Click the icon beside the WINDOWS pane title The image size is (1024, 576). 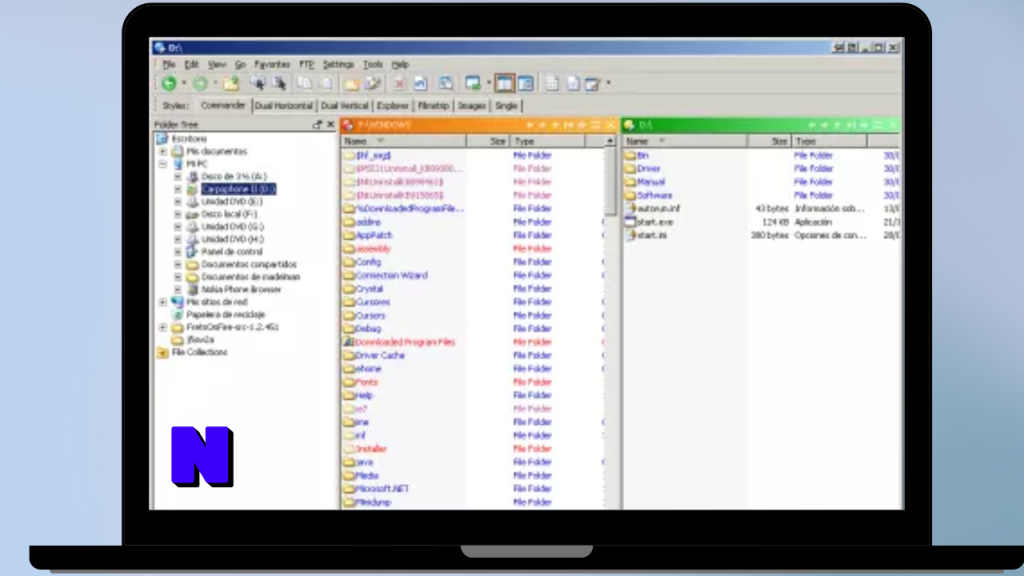tap(348, 125)
